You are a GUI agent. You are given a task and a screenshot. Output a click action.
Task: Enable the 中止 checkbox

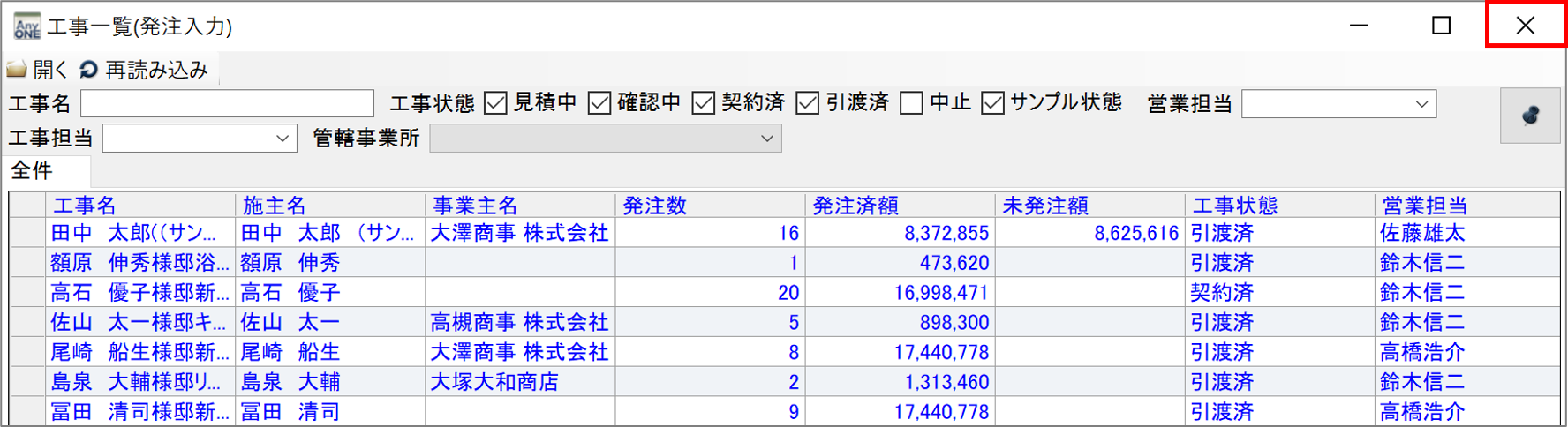pyautogui.click(x=911, y=103)
